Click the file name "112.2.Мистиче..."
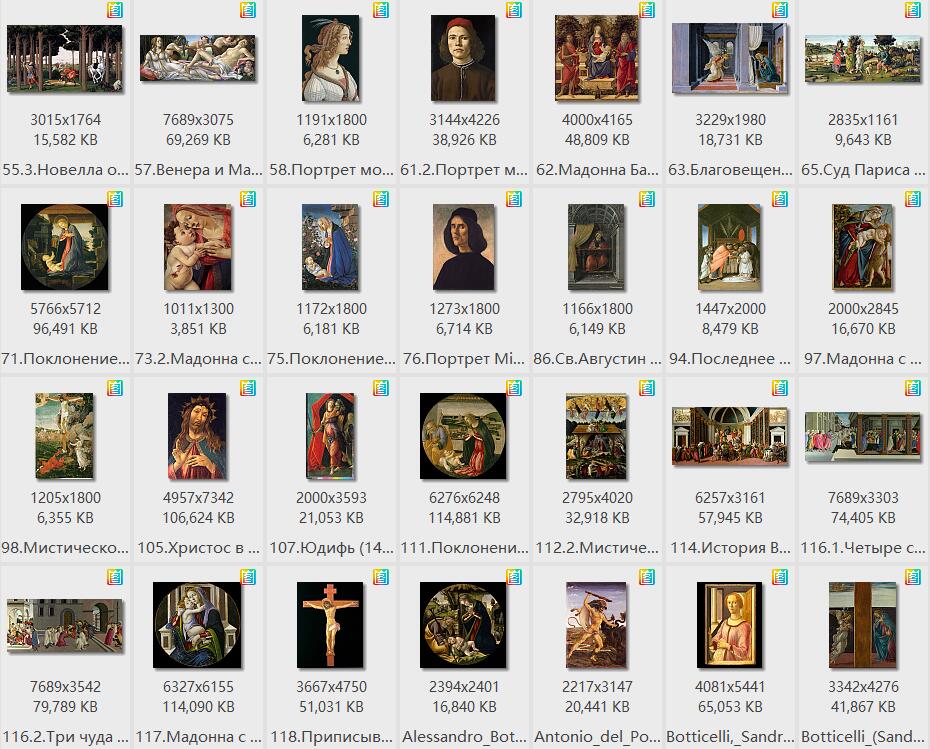Image resolution: width=930 pixels, height=749 pixels. 597,548
